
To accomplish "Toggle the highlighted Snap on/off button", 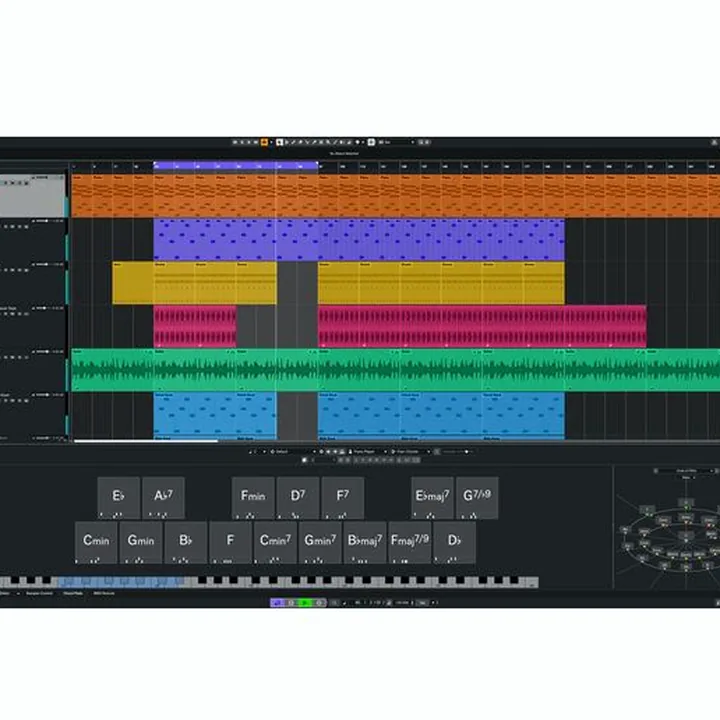I will click(371, 142).
